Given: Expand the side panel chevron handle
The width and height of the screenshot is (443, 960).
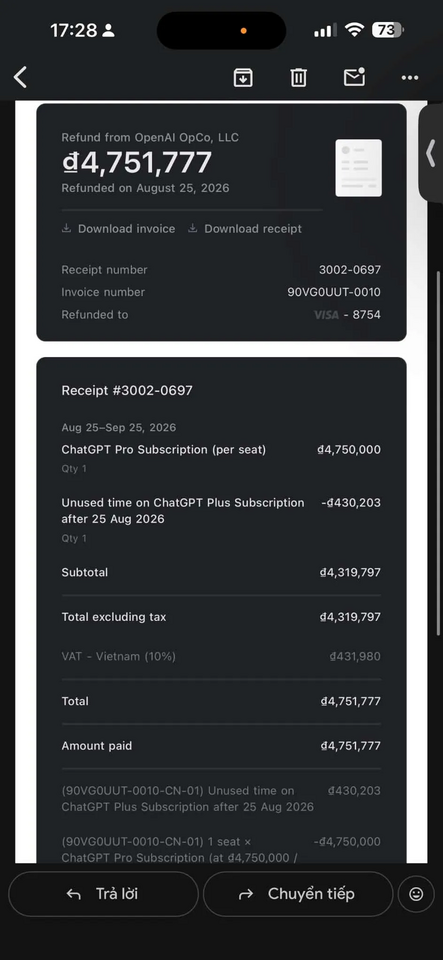Looking at the screenshot, I should pyautogui.click(x=431, y=152).
